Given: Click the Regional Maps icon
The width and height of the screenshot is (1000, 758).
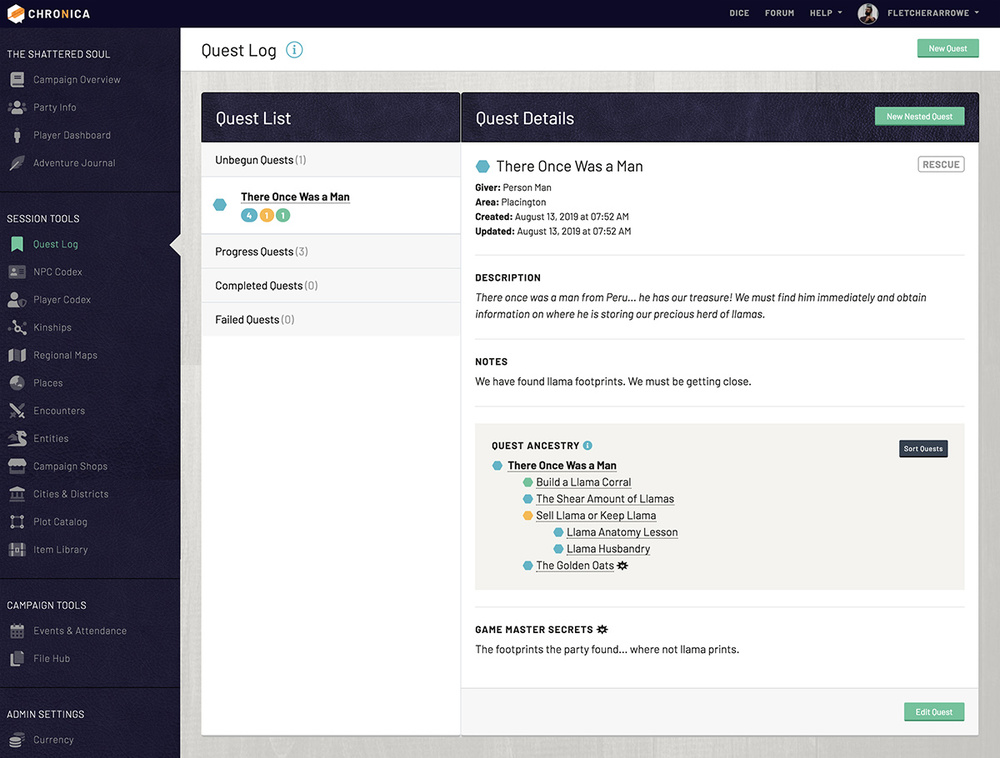Looking at the screenshot, I should tap(17, 355).
